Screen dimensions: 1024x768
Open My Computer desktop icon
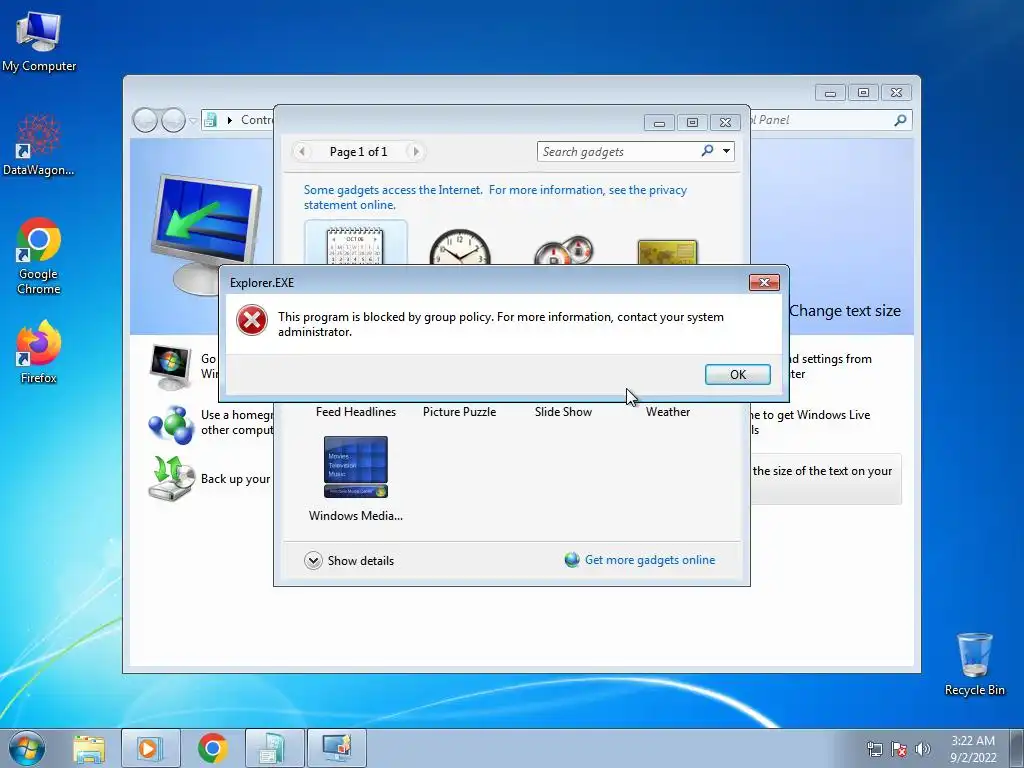coord(39,42)
